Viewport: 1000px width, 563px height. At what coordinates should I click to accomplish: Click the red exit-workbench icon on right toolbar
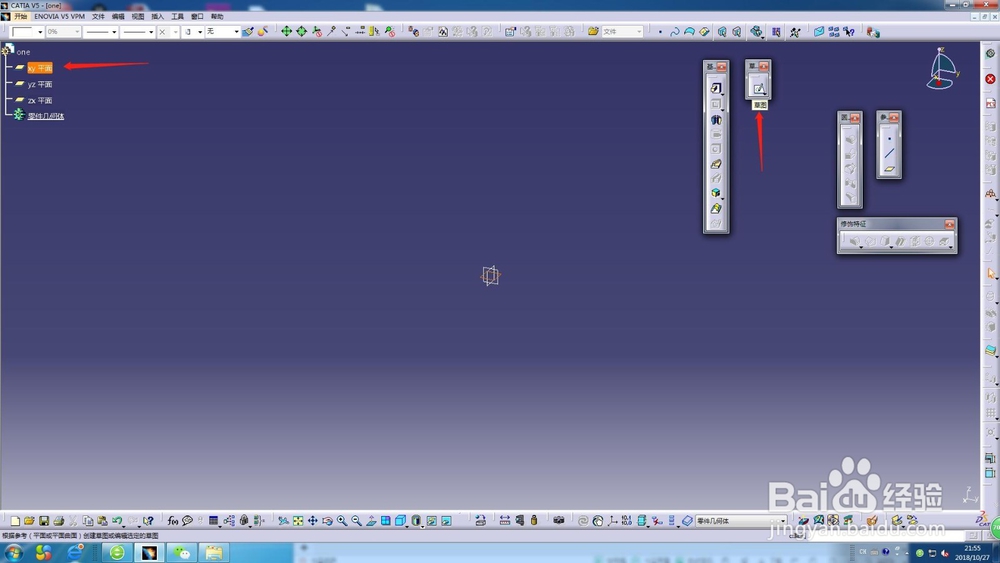pyautogui.click(x=990, y=79)
